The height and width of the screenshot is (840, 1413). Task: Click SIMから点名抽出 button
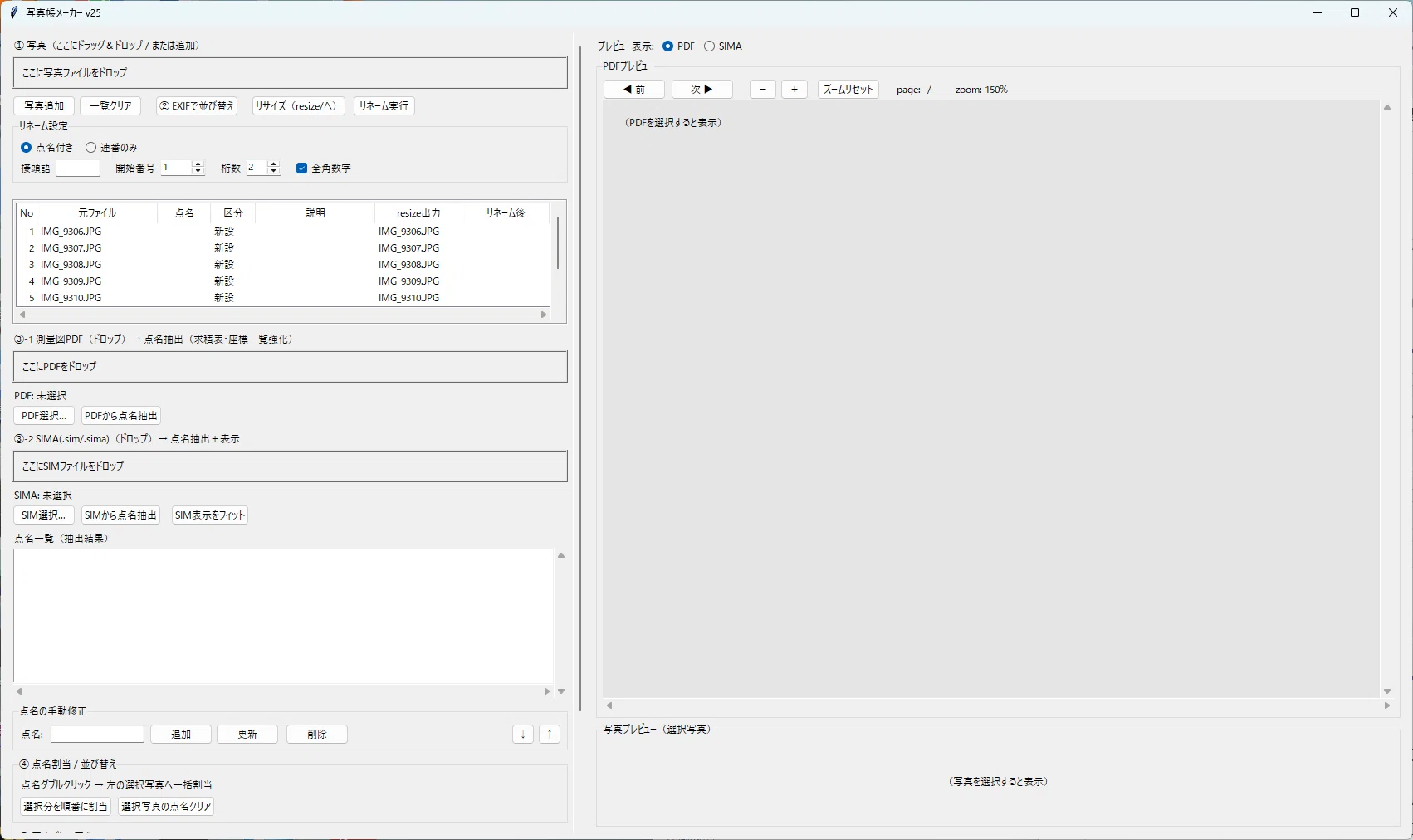(121, 515)
